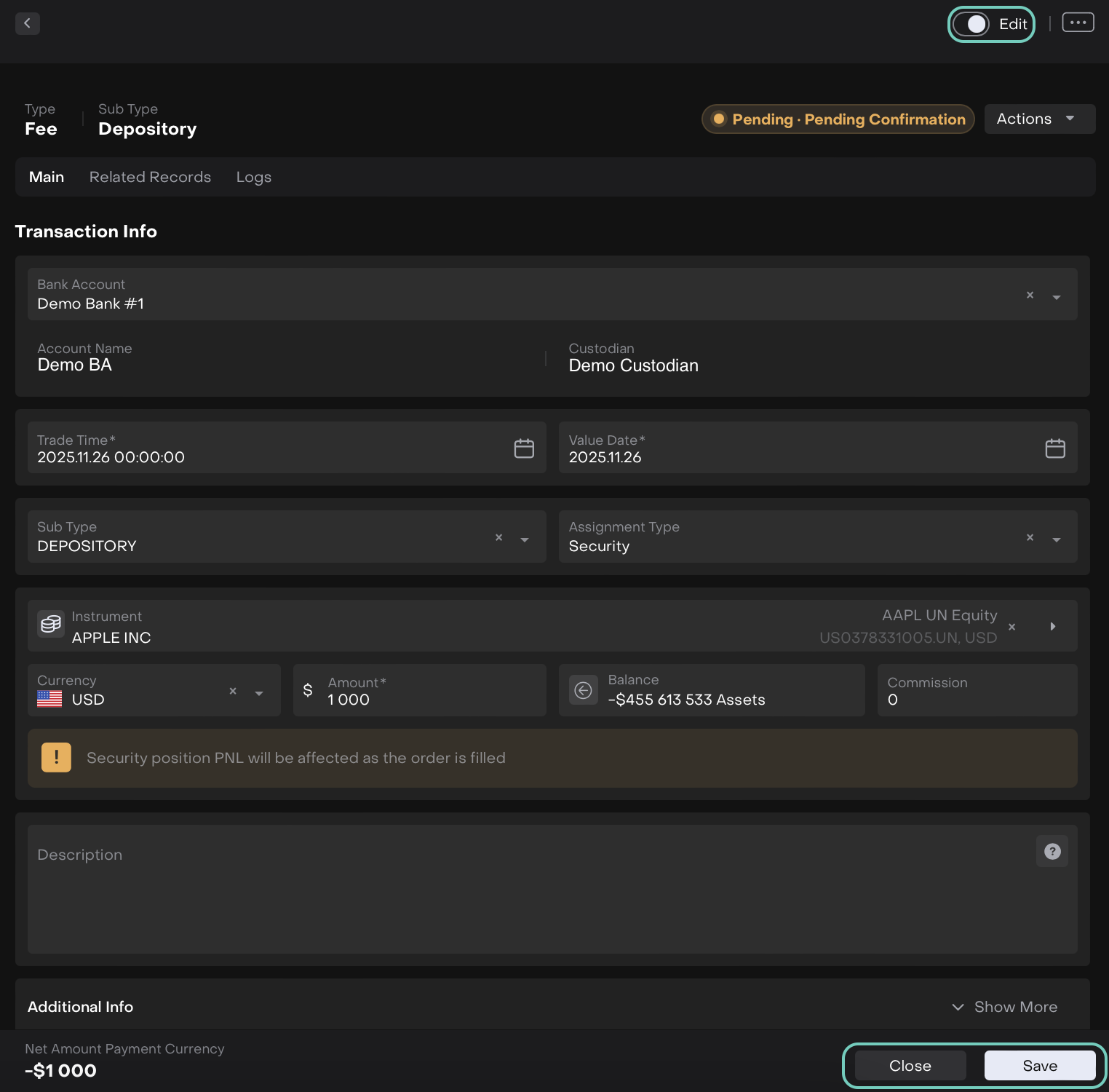
Task: Open the Currency USD dropdown
Action: tap(259, 693)
